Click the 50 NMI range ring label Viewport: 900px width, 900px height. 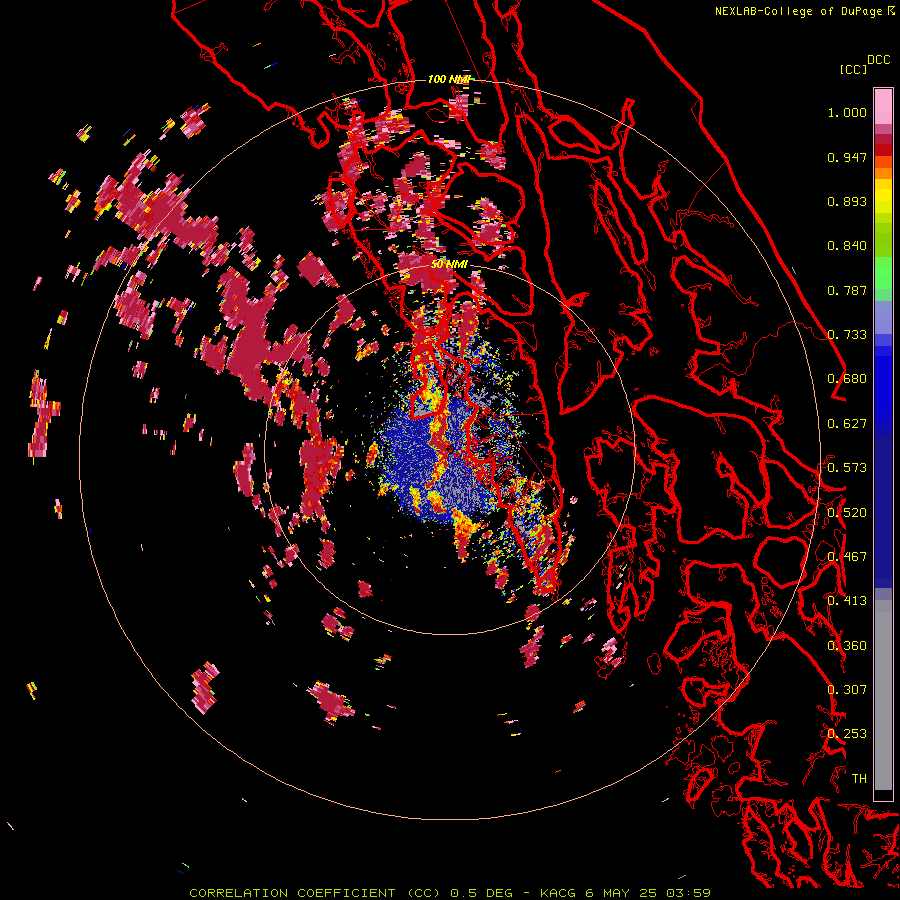point(449,264)
